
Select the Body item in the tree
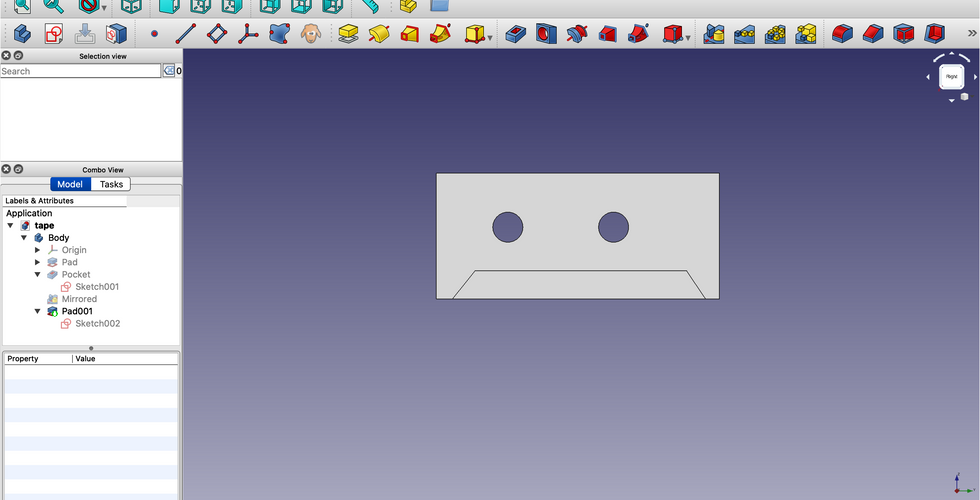[x=58, y=238]
